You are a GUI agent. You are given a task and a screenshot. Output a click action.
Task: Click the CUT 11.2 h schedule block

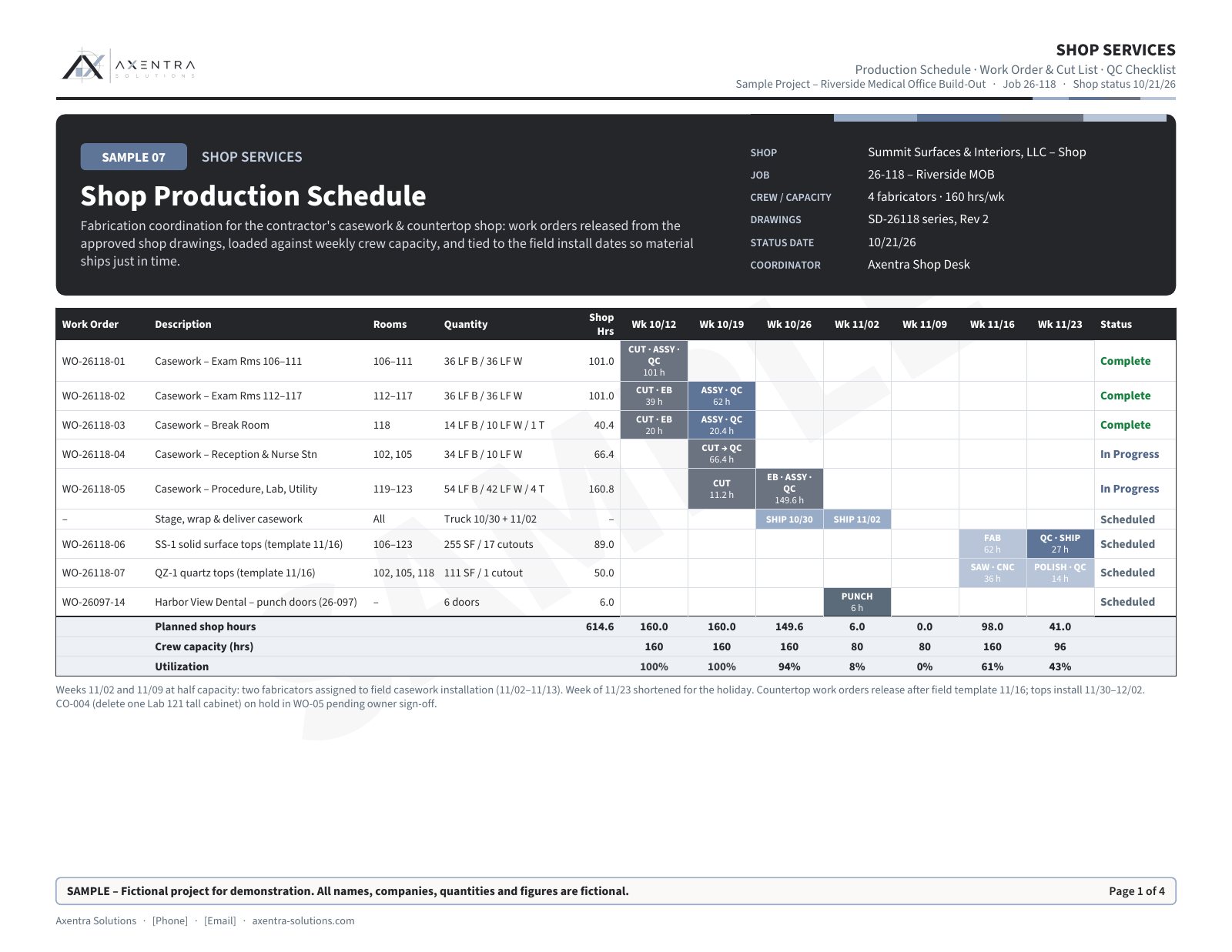click(x=721, y=489)
